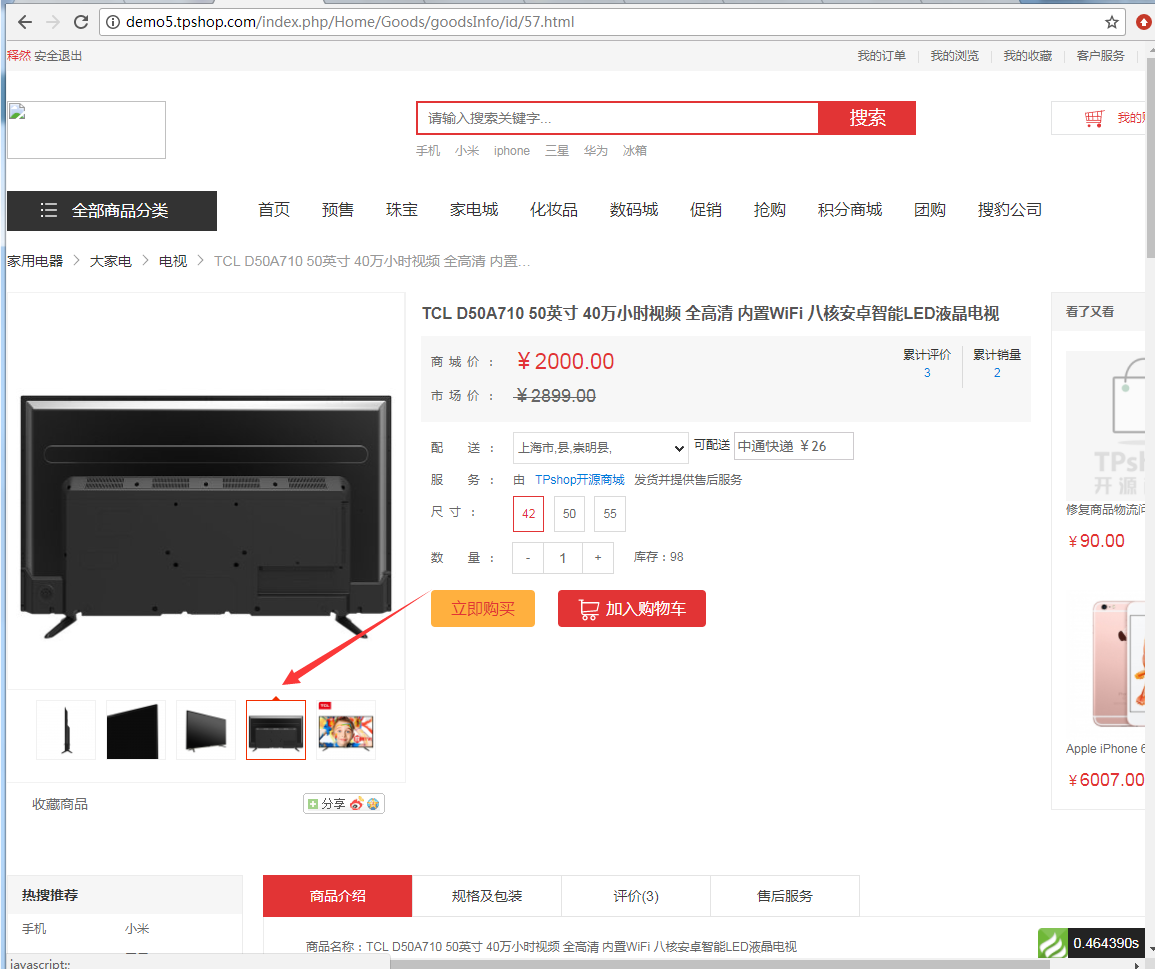Viewport: 1155px width, 969px height.
Task: Click the green plus share icon
Action: [313, 804]
